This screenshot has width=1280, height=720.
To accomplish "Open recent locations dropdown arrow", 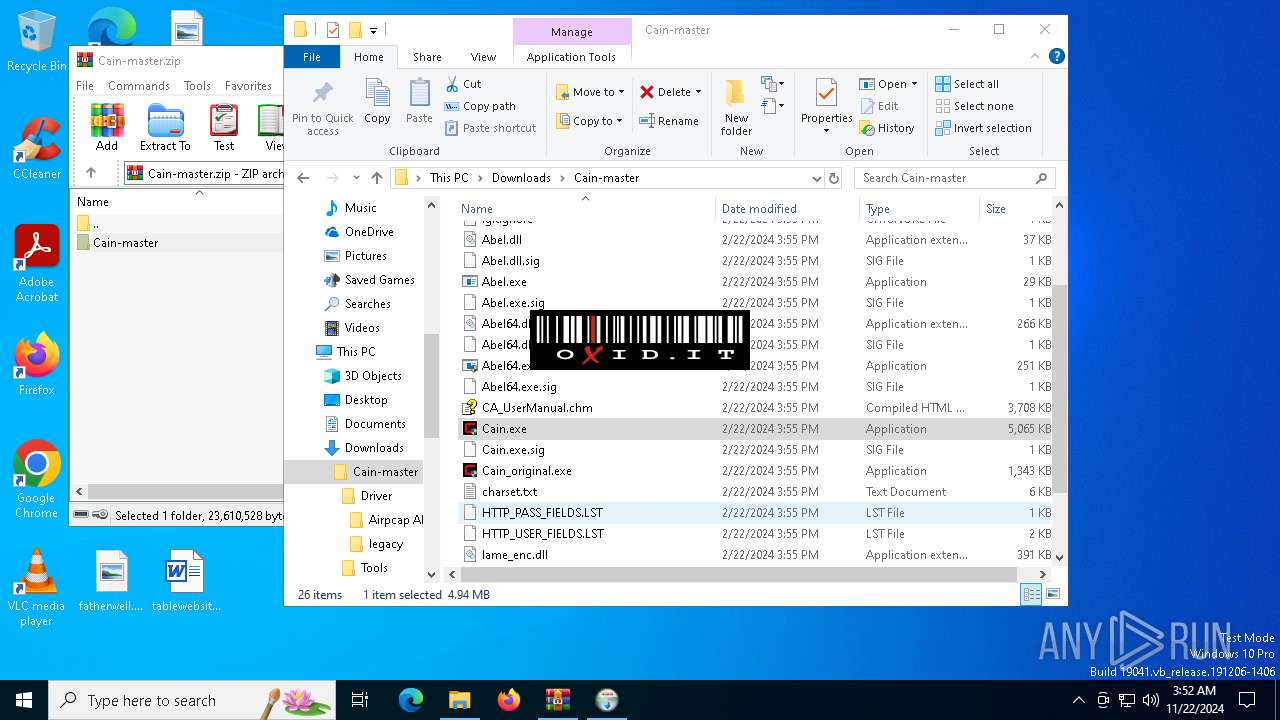I will click(x=356, y=178).
